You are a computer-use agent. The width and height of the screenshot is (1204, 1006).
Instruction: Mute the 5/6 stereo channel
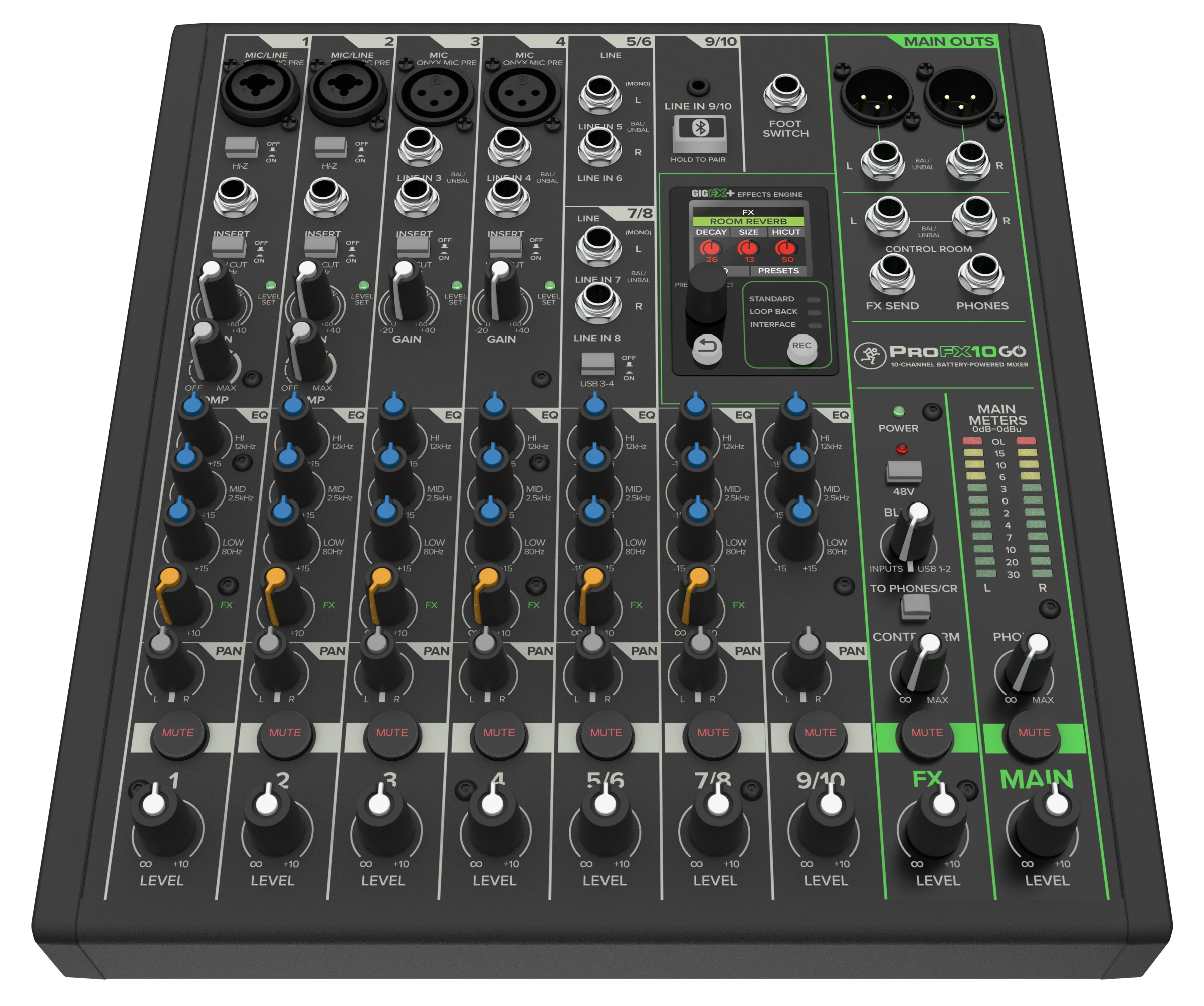[606, 732]
